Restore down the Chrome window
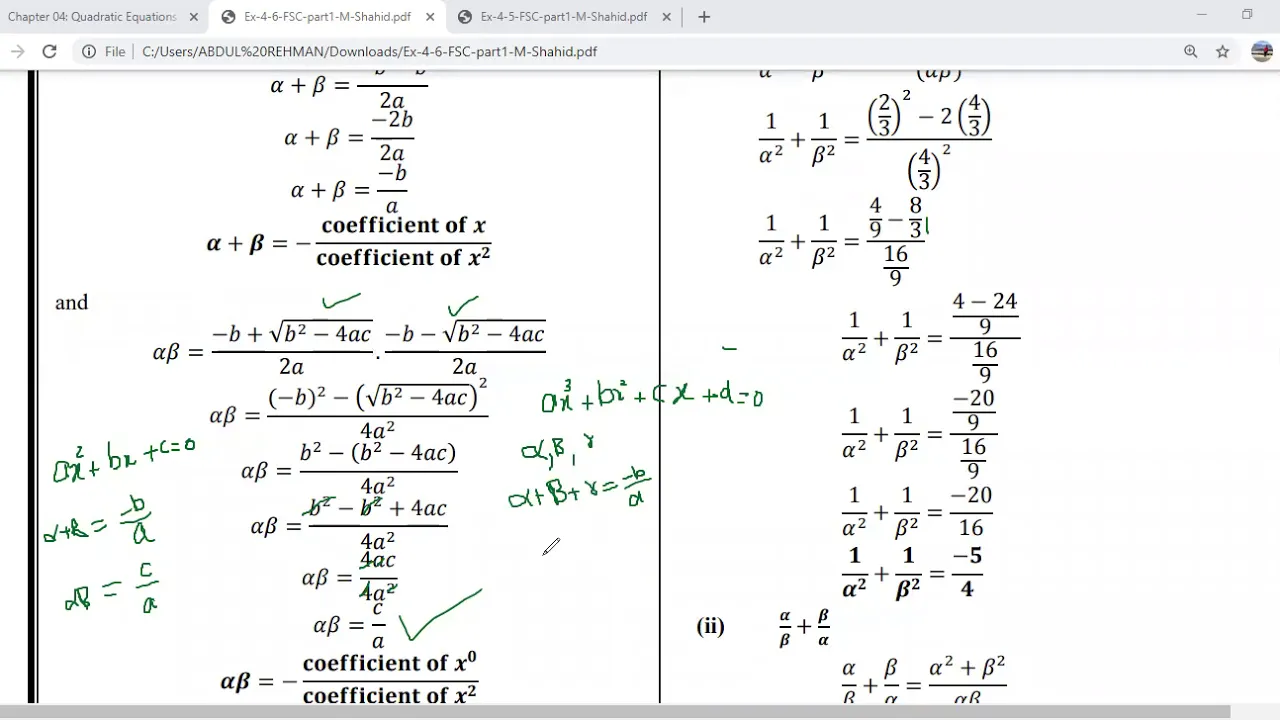 click(1247, 15)
